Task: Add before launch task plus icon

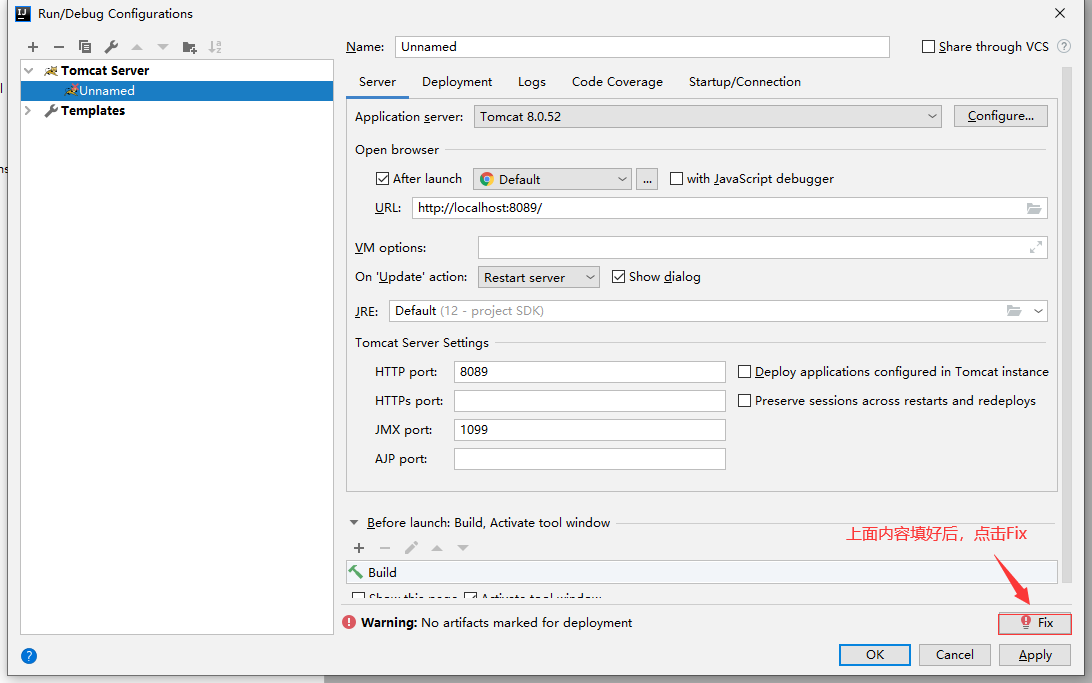Action: [359, 548]
